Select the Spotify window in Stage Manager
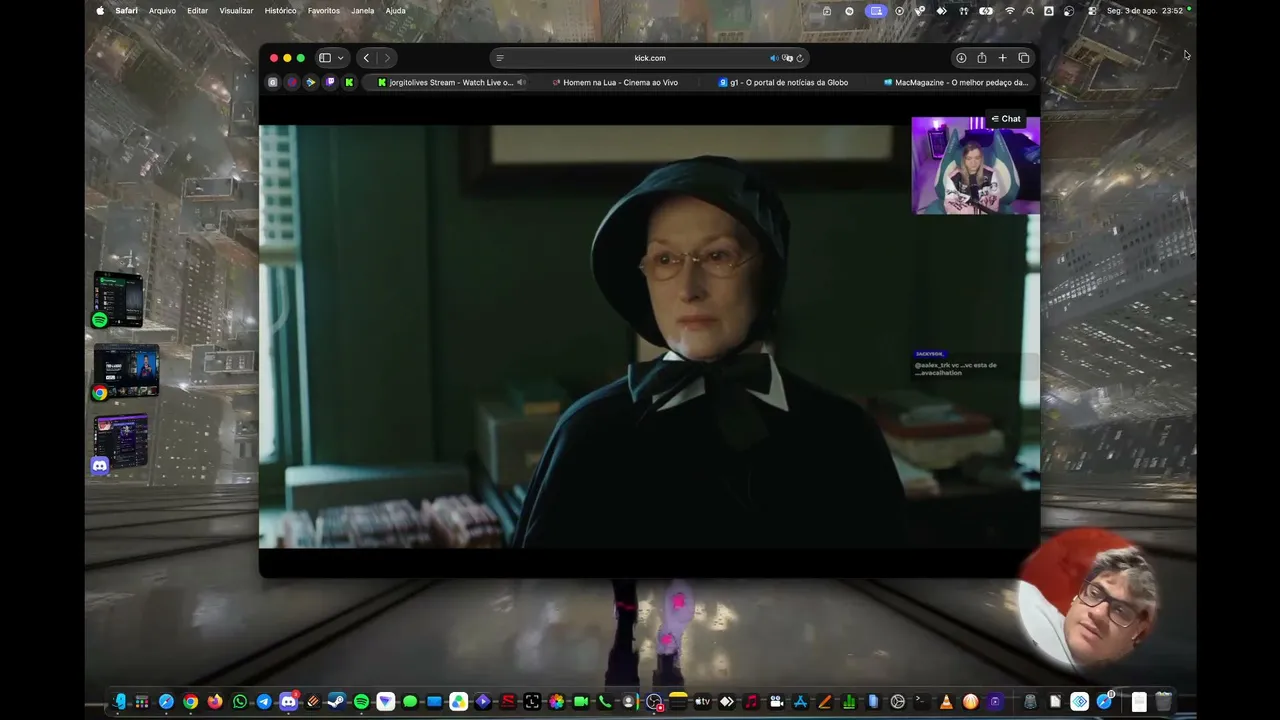 point(118,300)
